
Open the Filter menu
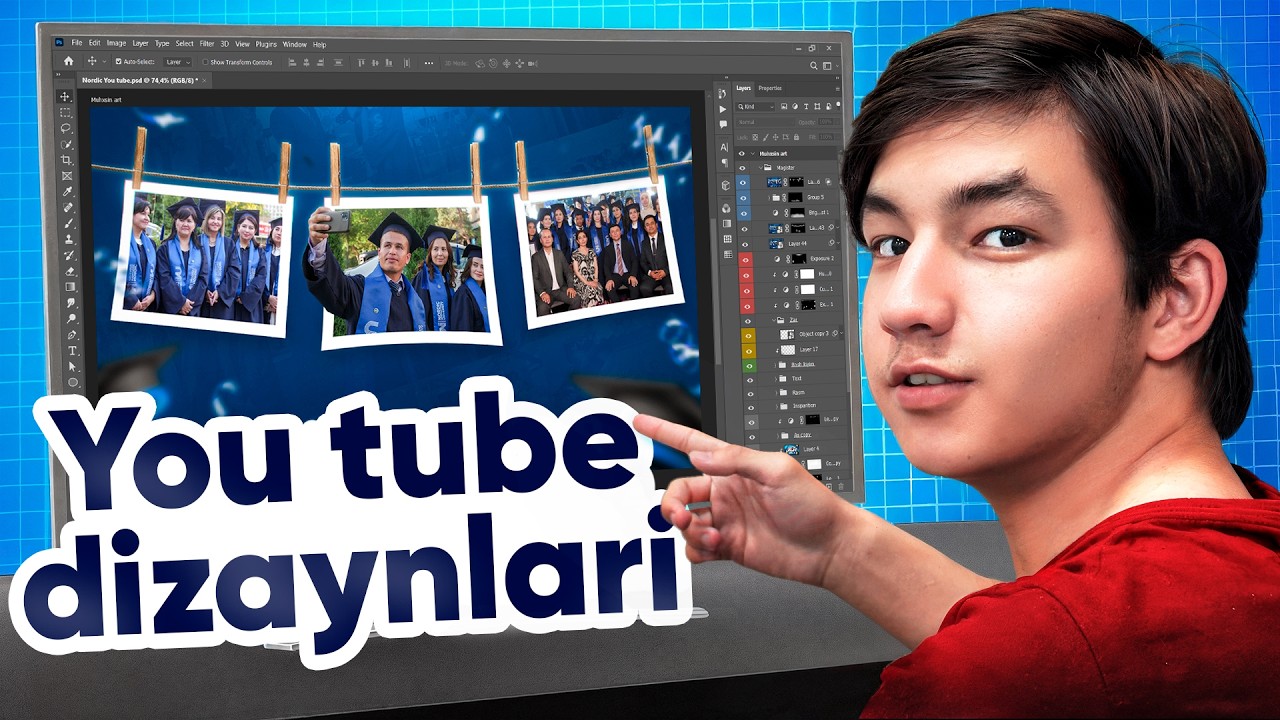(x=207, y=44)
